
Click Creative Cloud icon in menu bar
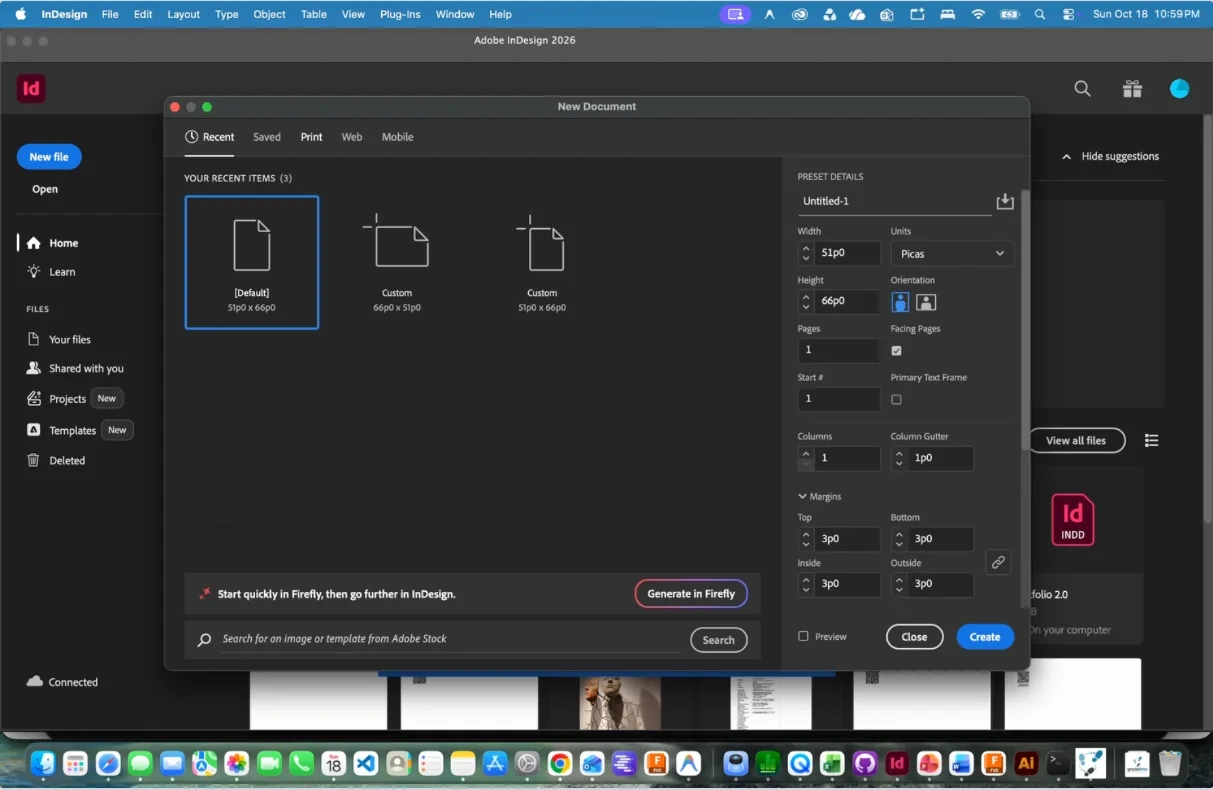tap(799, 14)
